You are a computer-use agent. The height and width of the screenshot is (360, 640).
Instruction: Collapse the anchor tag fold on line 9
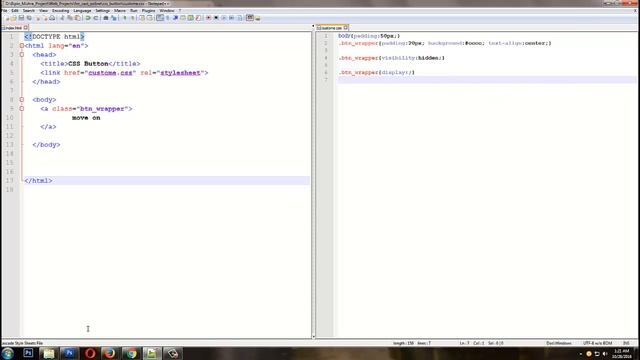click(x=22, y=109)
